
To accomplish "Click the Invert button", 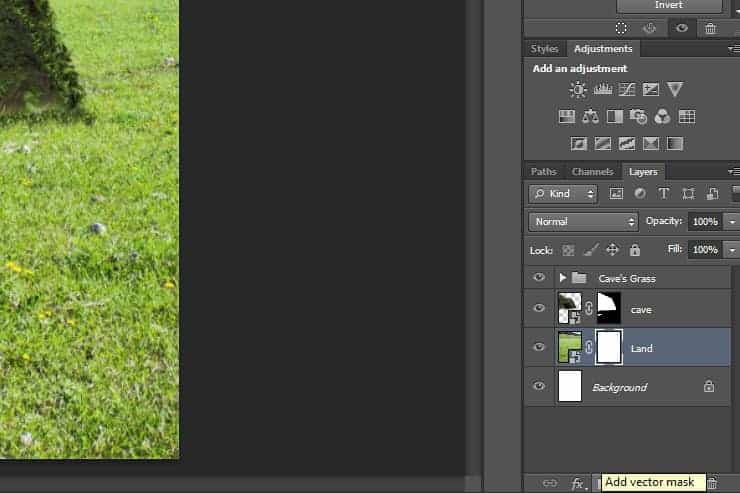I will coord(669,5).
